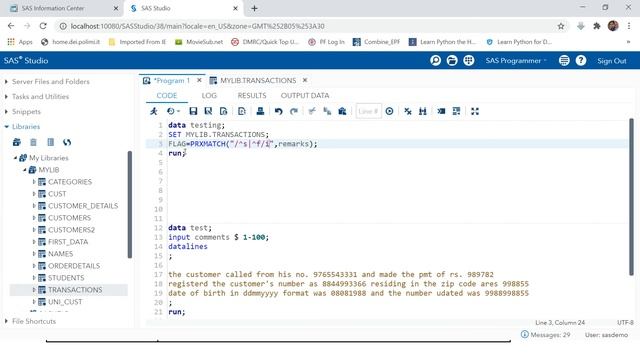The image size is (640, 360).
Task: Select the TRANSACTIONS table
Action: pos(75,290)
